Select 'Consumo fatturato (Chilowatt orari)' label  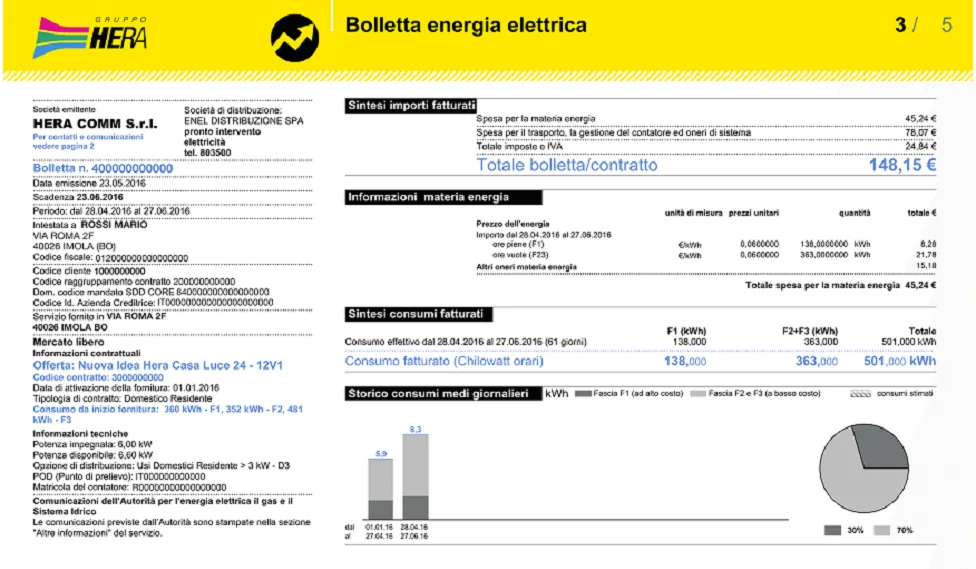pyautogui.click(x=444, y=361)
